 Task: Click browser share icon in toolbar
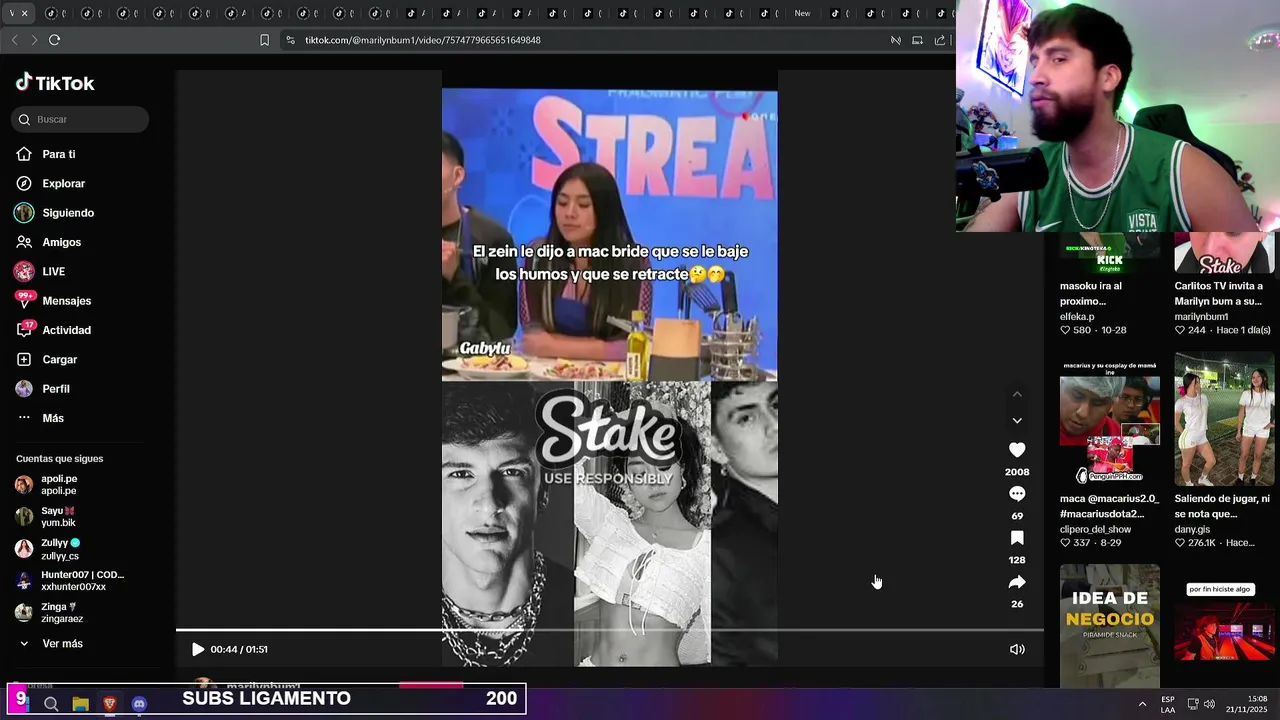click(940, 40)
